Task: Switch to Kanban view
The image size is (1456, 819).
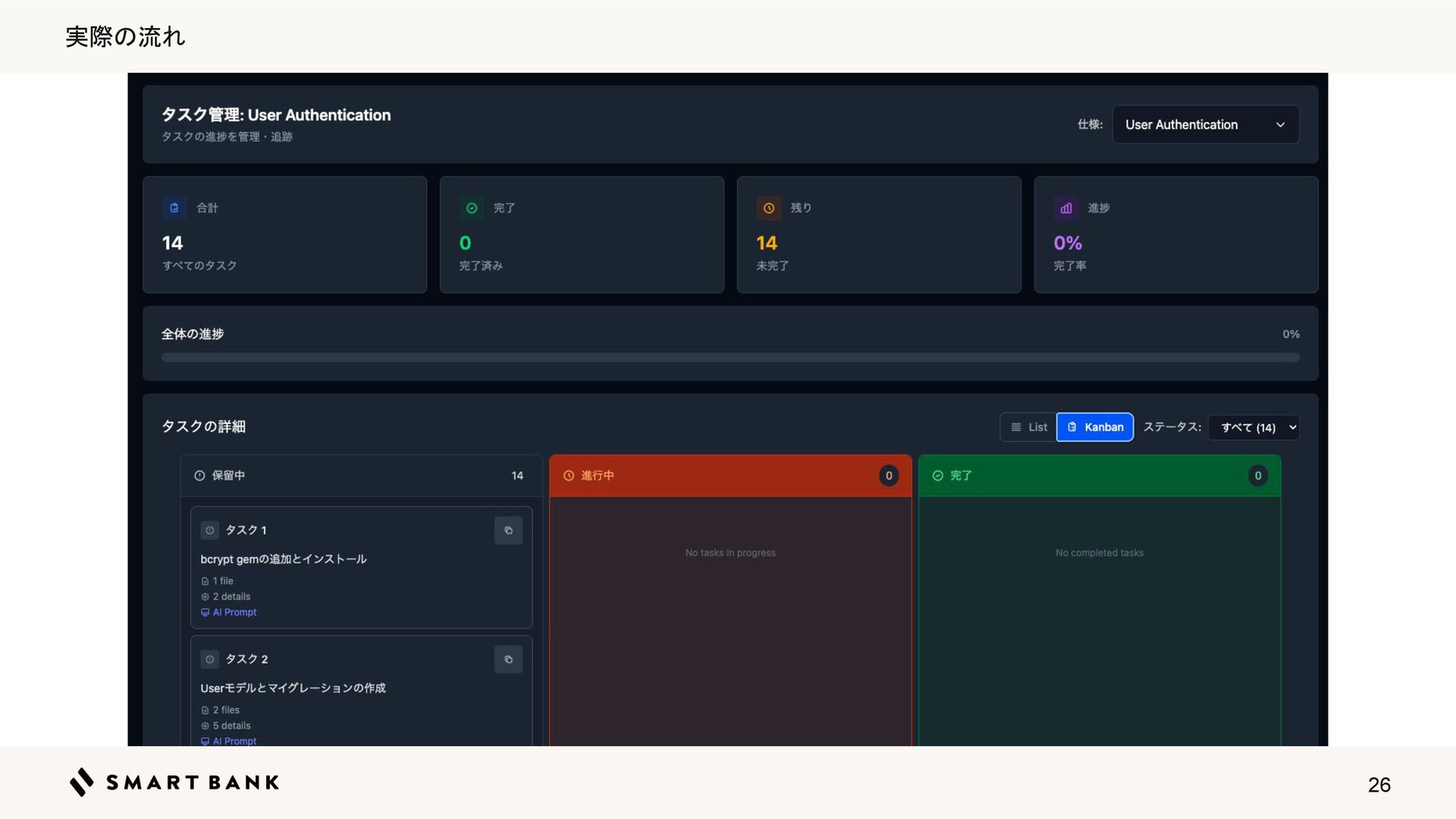Action: (1095, 427)
